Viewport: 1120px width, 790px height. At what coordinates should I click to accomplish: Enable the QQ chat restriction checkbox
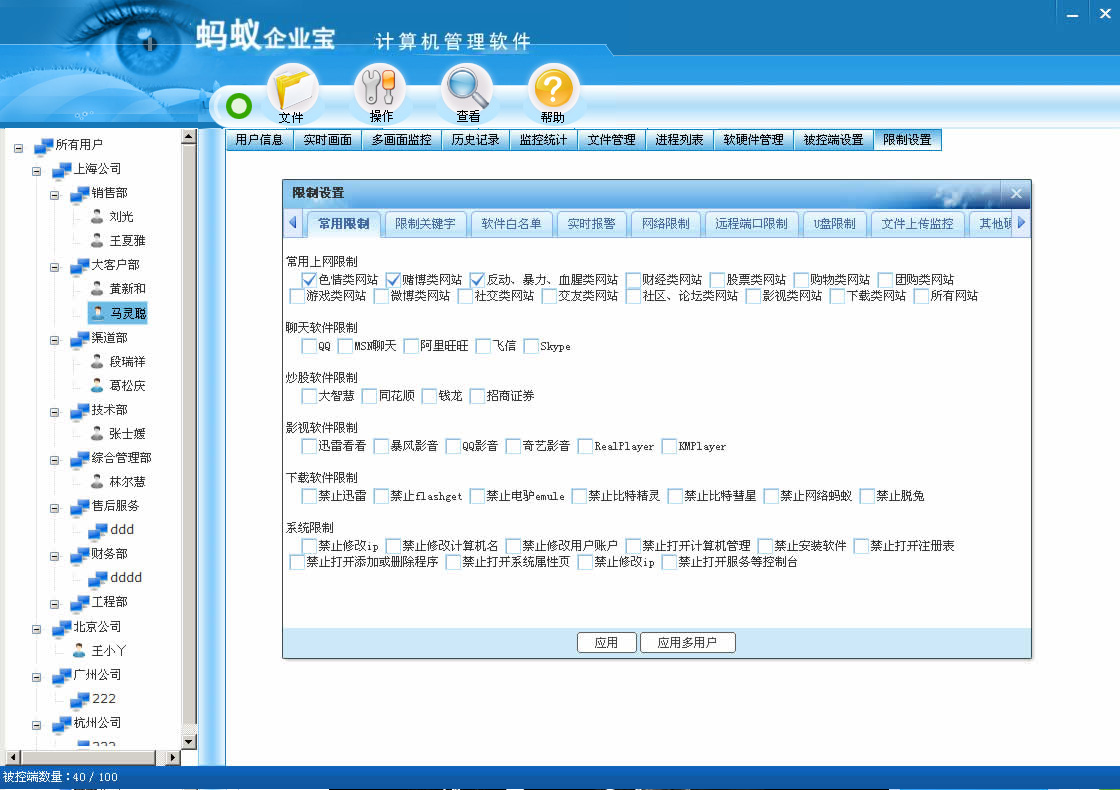pyautogui.click(x=309, y=346)
